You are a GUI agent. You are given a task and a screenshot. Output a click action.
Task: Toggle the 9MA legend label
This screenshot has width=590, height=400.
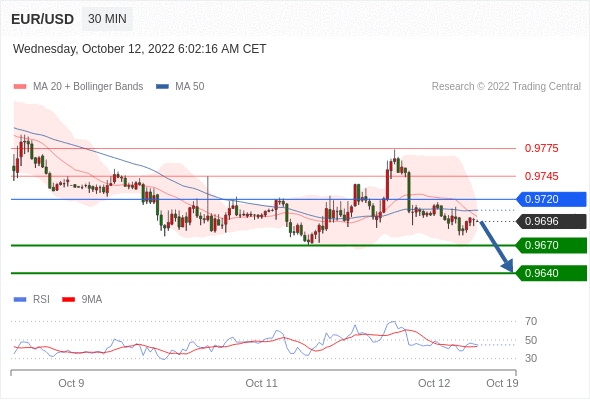[x=92, y=300]
